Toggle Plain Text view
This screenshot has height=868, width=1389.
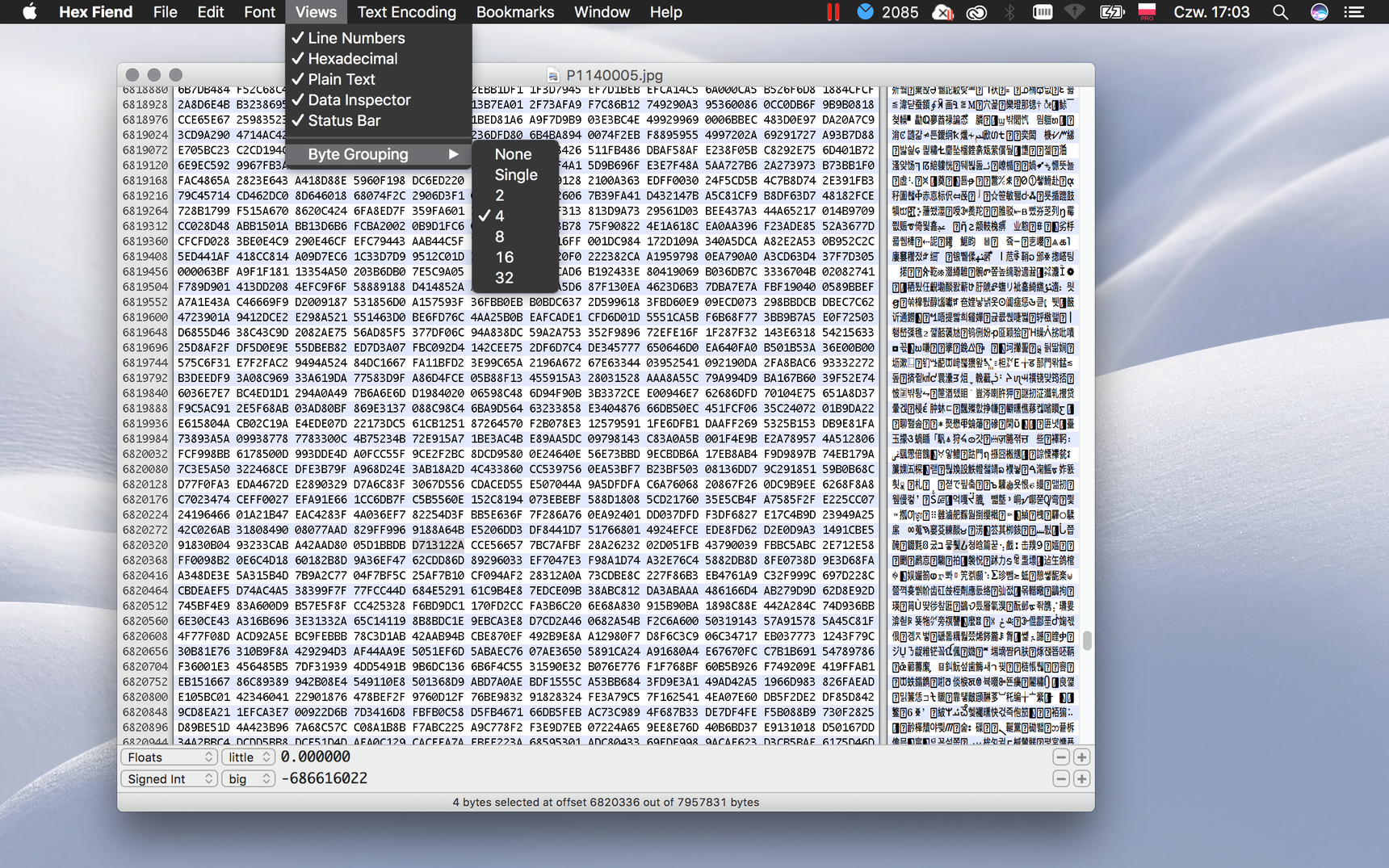tap(379, 79)
